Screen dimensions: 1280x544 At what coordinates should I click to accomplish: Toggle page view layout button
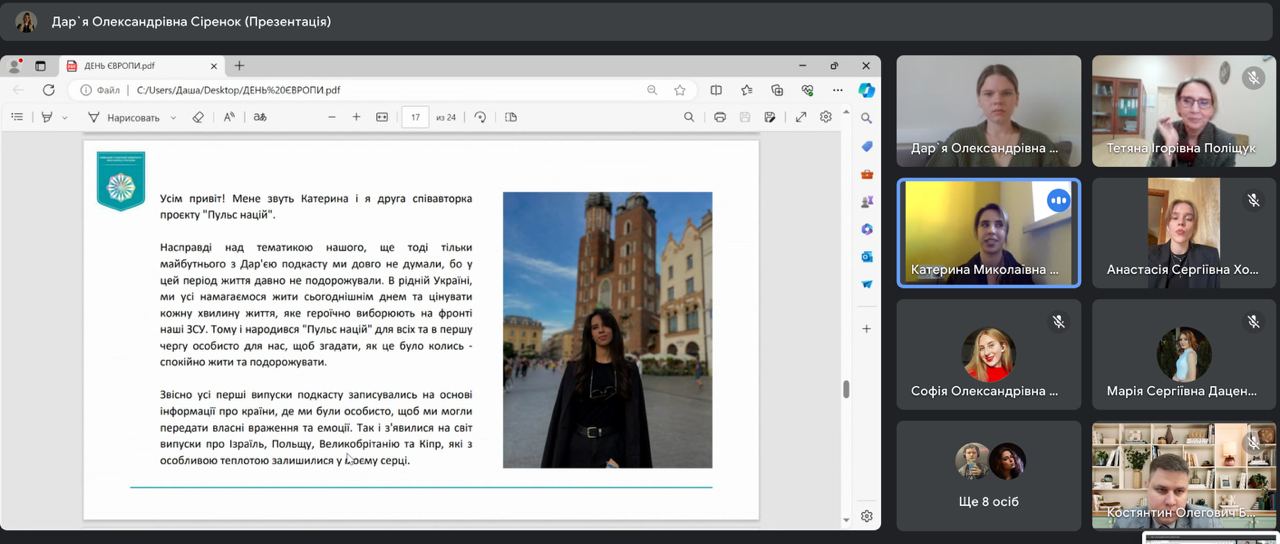[x=511, y=117]
